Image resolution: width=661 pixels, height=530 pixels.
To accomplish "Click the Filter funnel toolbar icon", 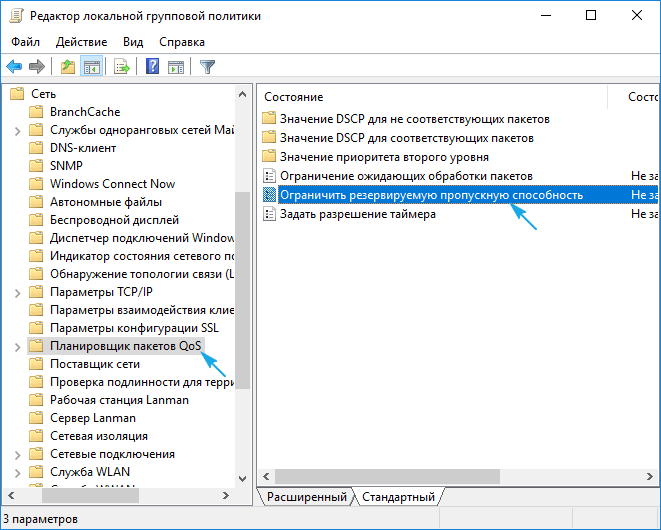I will (207, 67).
